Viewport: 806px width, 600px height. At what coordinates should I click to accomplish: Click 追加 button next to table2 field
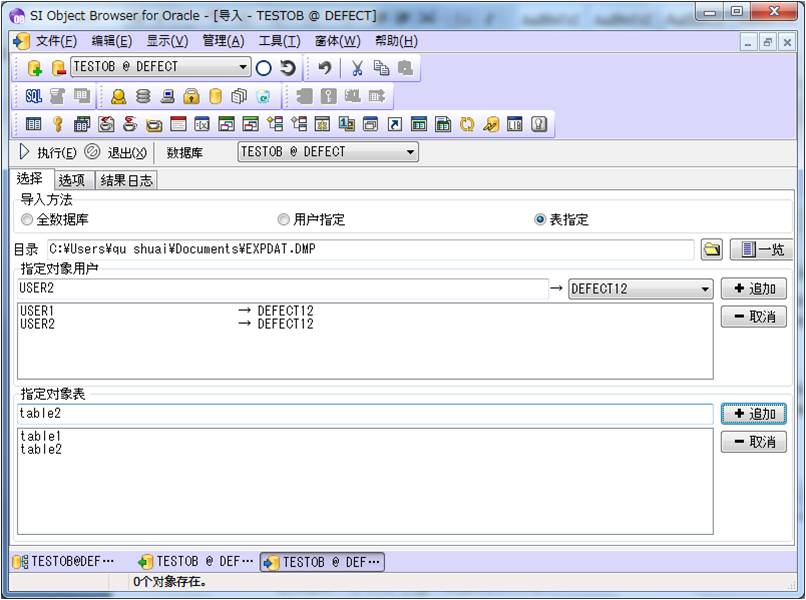pos(753,413)
